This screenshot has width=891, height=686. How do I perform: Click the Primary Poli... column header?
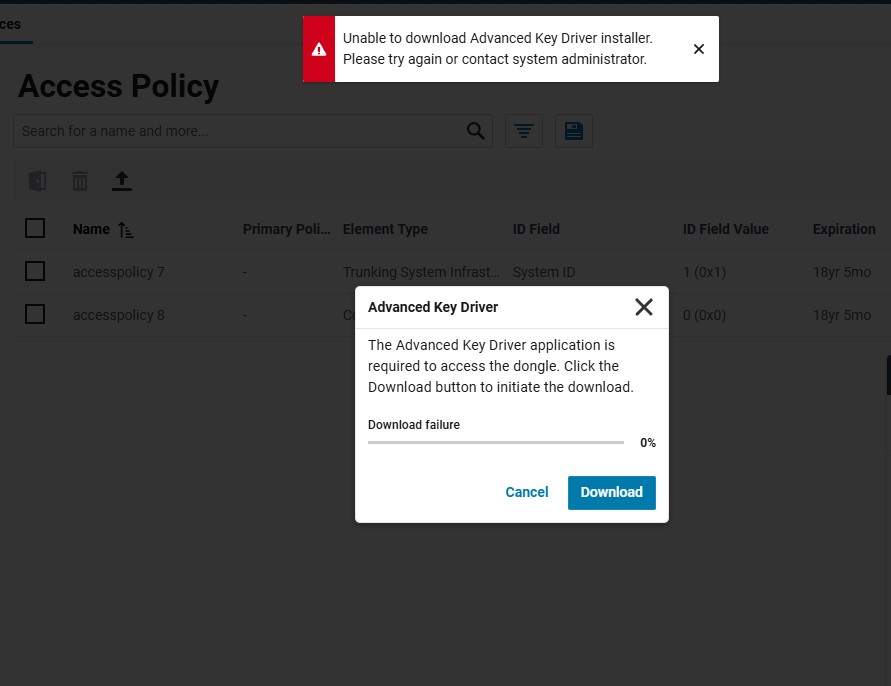pyautogui.click(x=286, y=229)
